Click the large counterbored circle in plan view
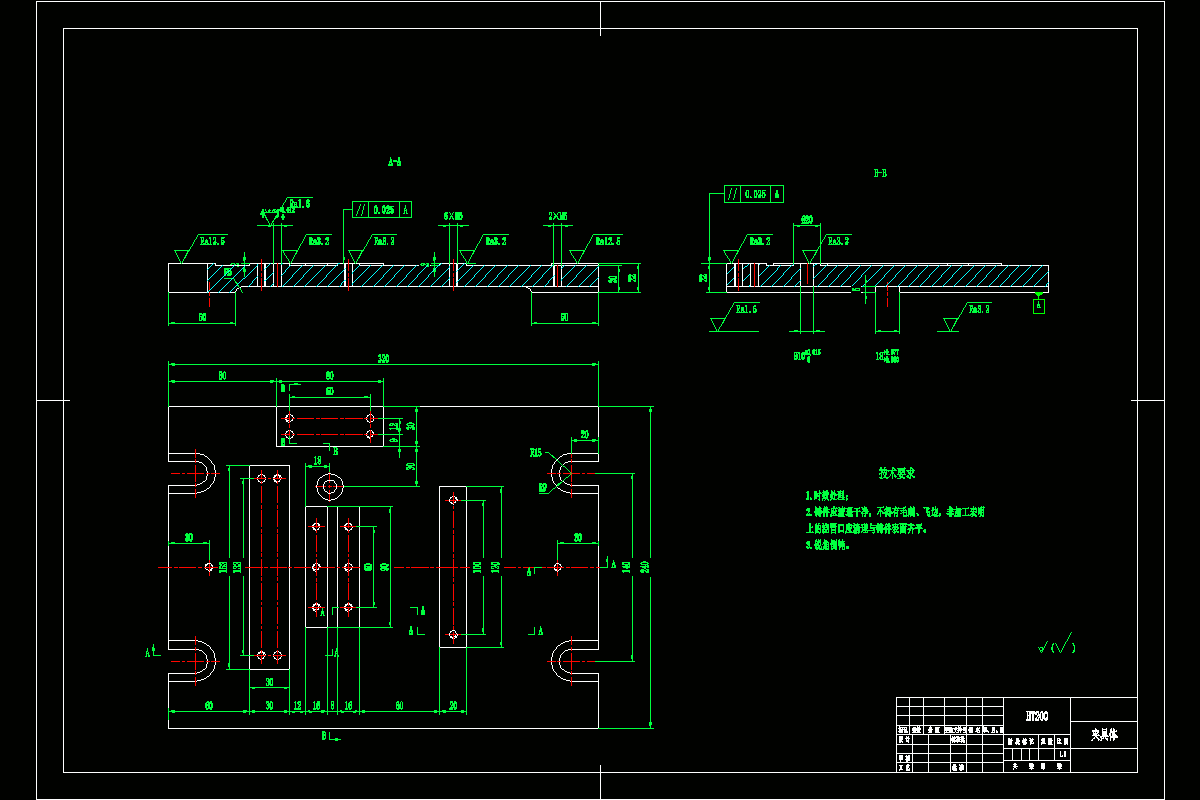Viewport: 1200px width, 800px height. [328, 486]
